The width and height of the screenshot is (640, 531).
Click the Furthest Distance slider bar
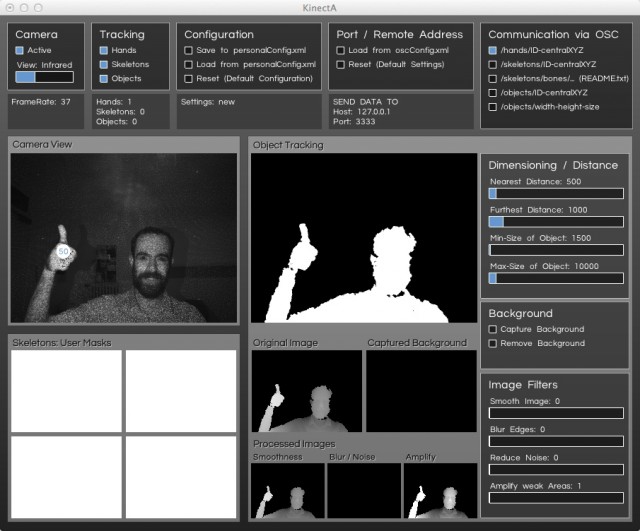[x=555, y=222]
